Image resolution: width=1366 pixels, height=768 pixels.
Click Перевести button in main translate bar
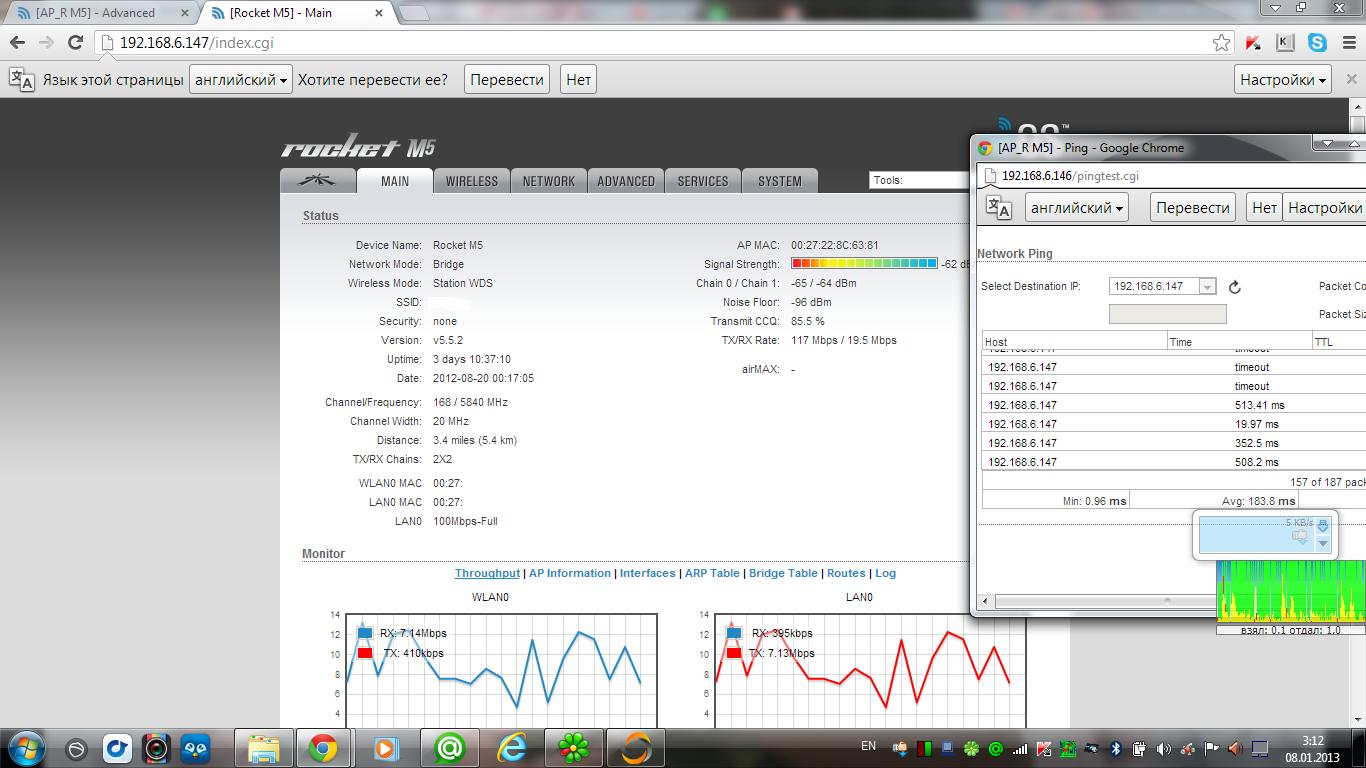[x=507, y=80]
